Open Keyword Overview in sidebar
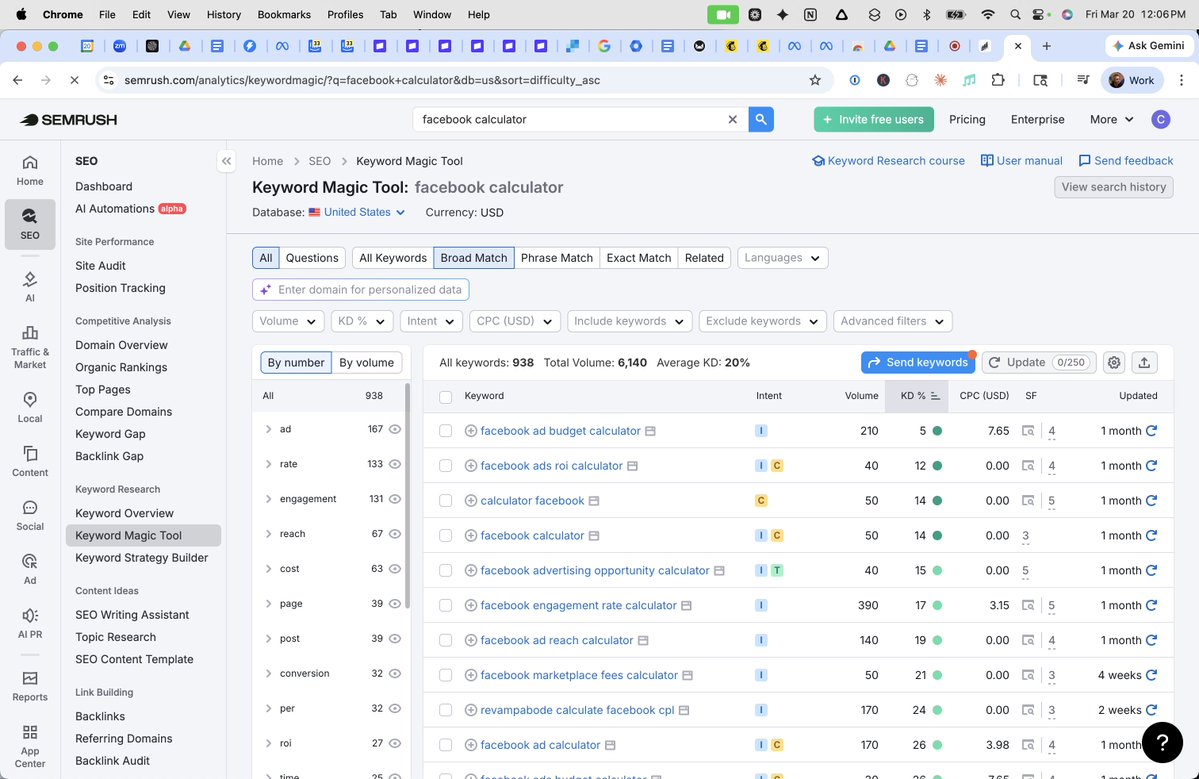The width and height of the screenshot is (1199, 779). [x=124, y=513]
